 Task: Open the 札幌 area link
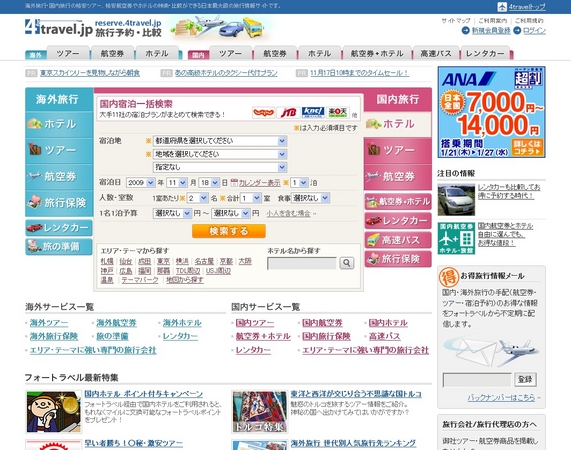click(107, 261)
